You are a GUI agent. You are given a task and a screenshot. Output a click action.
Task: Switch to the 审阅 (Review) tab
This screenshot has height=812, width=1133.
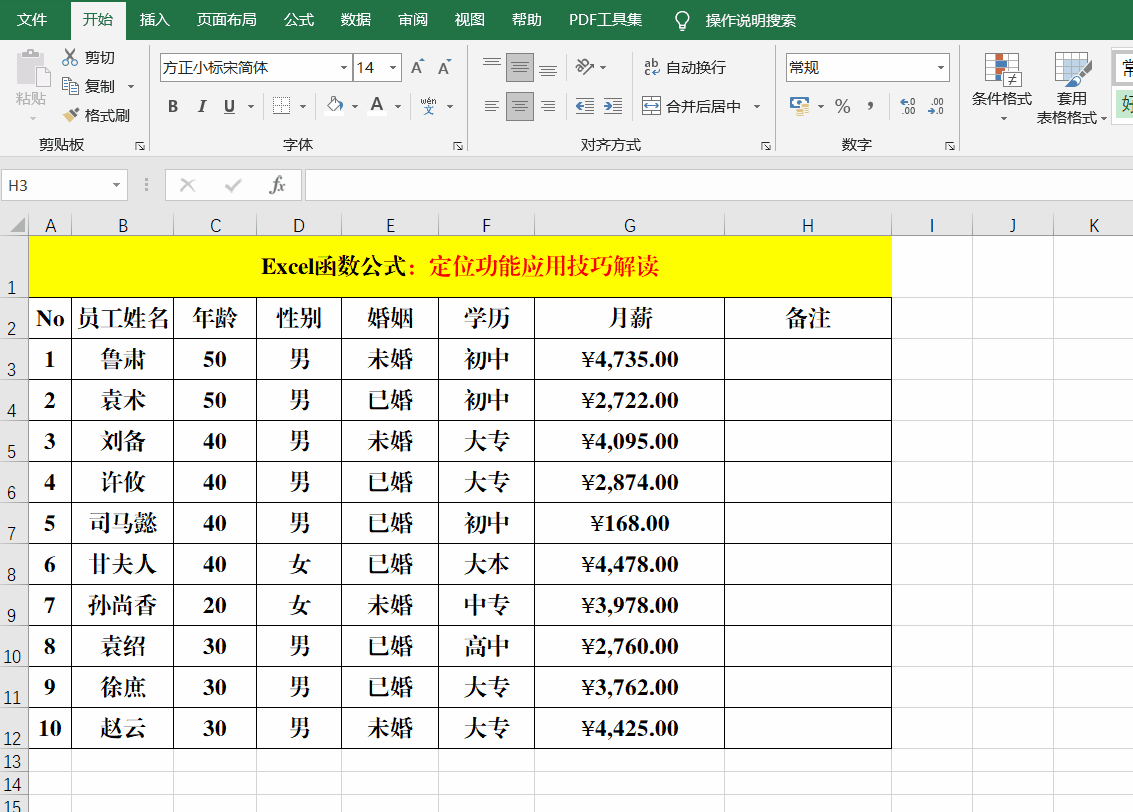coord(413,20)
